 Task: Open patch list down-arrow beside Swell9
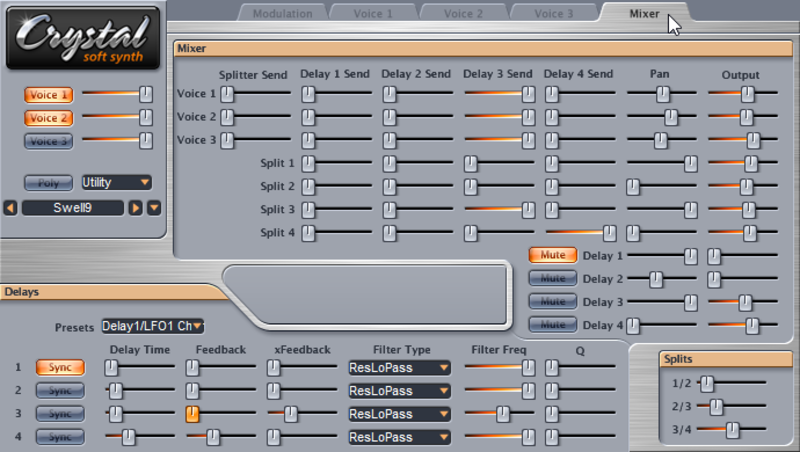(x=154, y=208)
